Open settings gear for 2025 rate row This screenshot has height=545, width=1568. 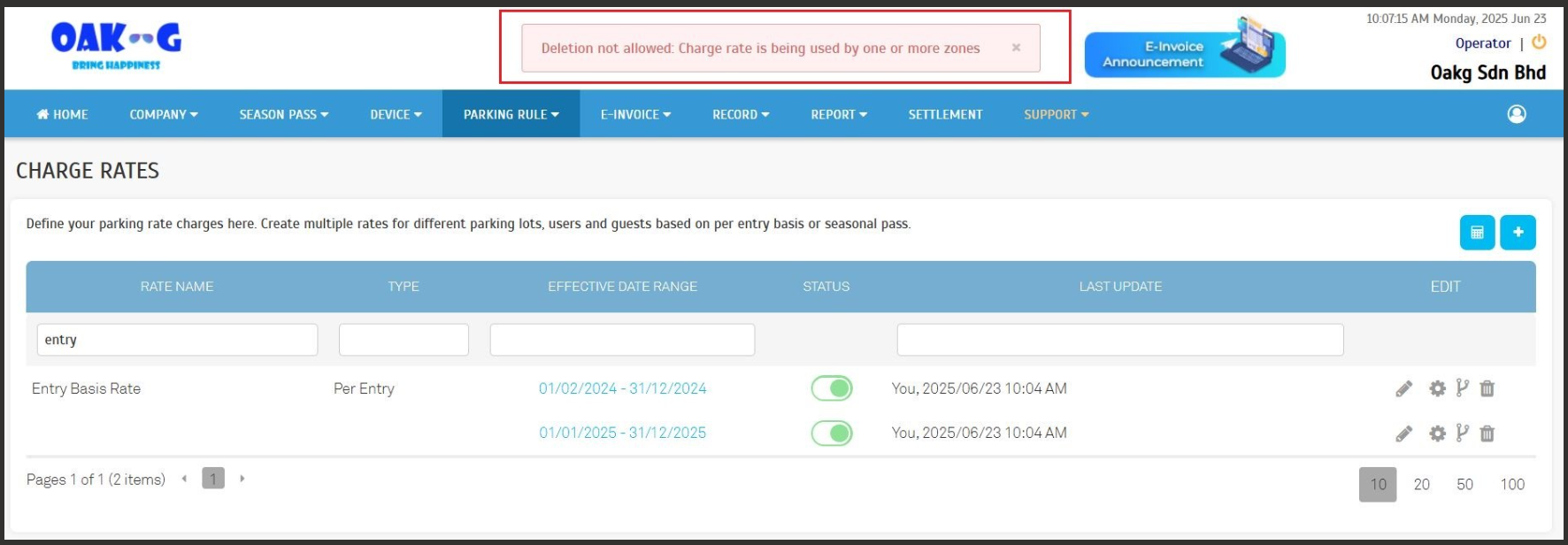pyautogui.click(x=1437, y=434)
